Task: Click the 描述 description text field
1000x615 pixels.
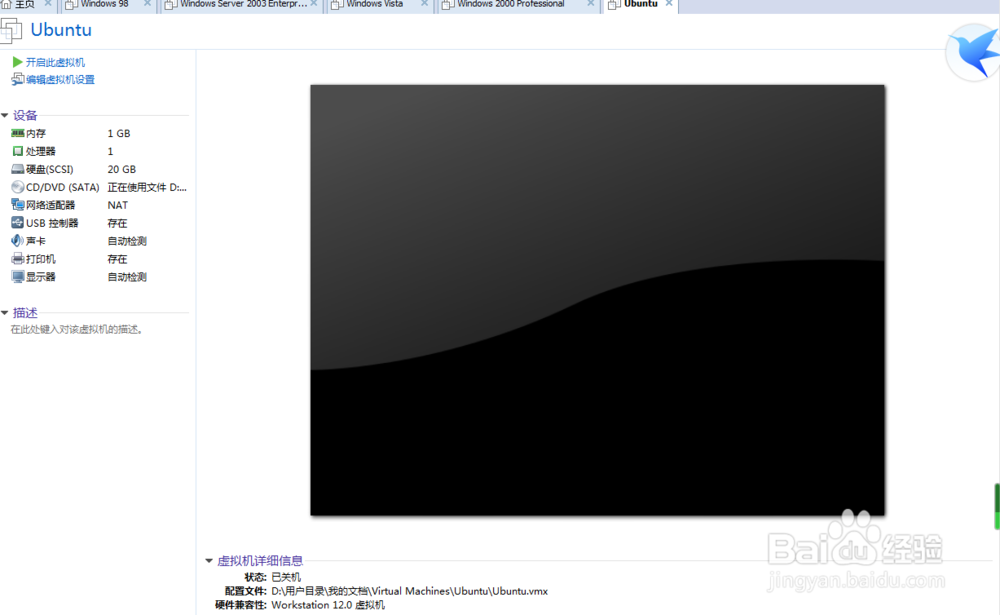Action: (x=77, y=330)
